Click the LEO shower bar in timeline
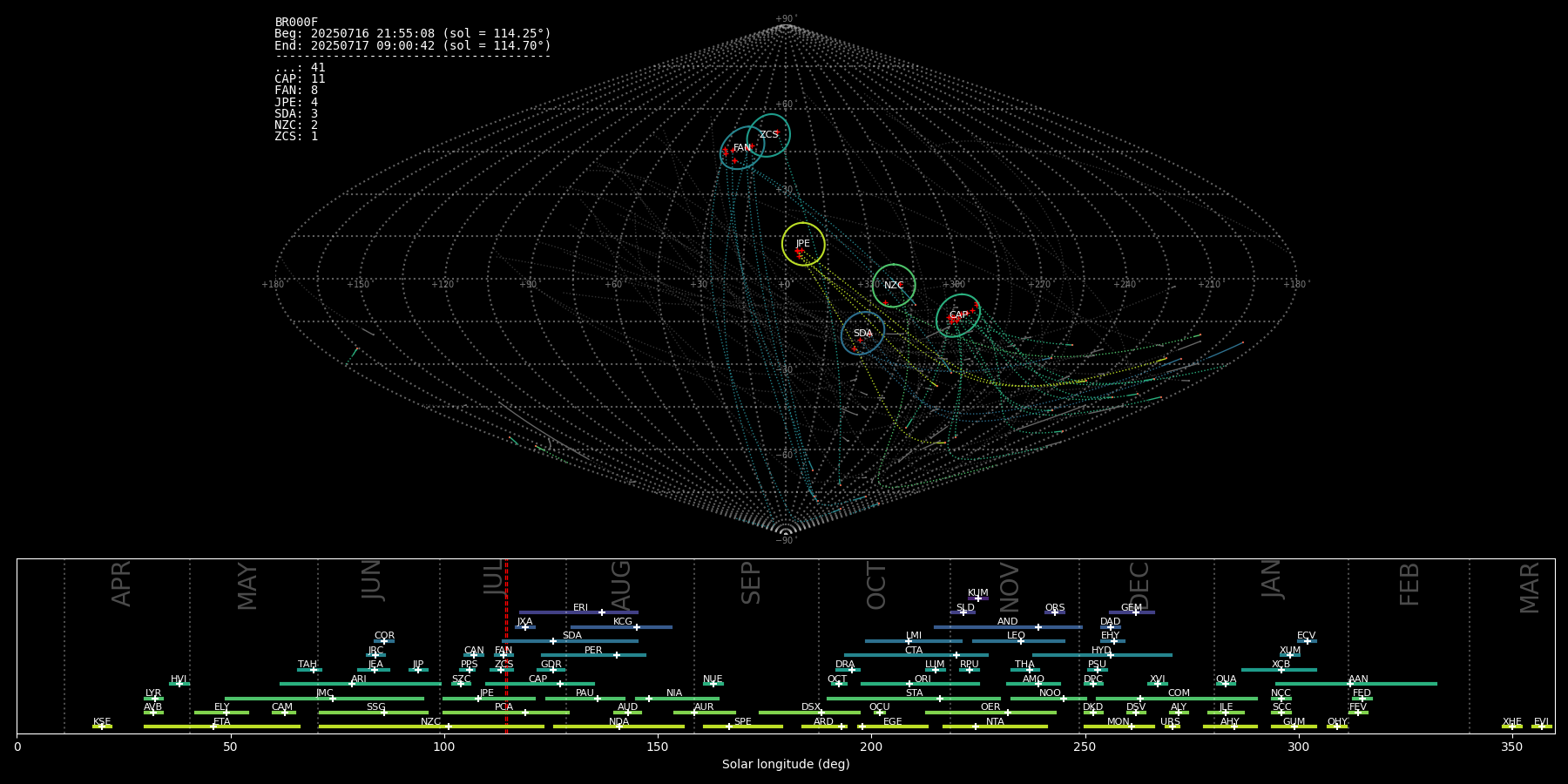The height and width of the screenshot is (784, 1568). point(1018,641)
